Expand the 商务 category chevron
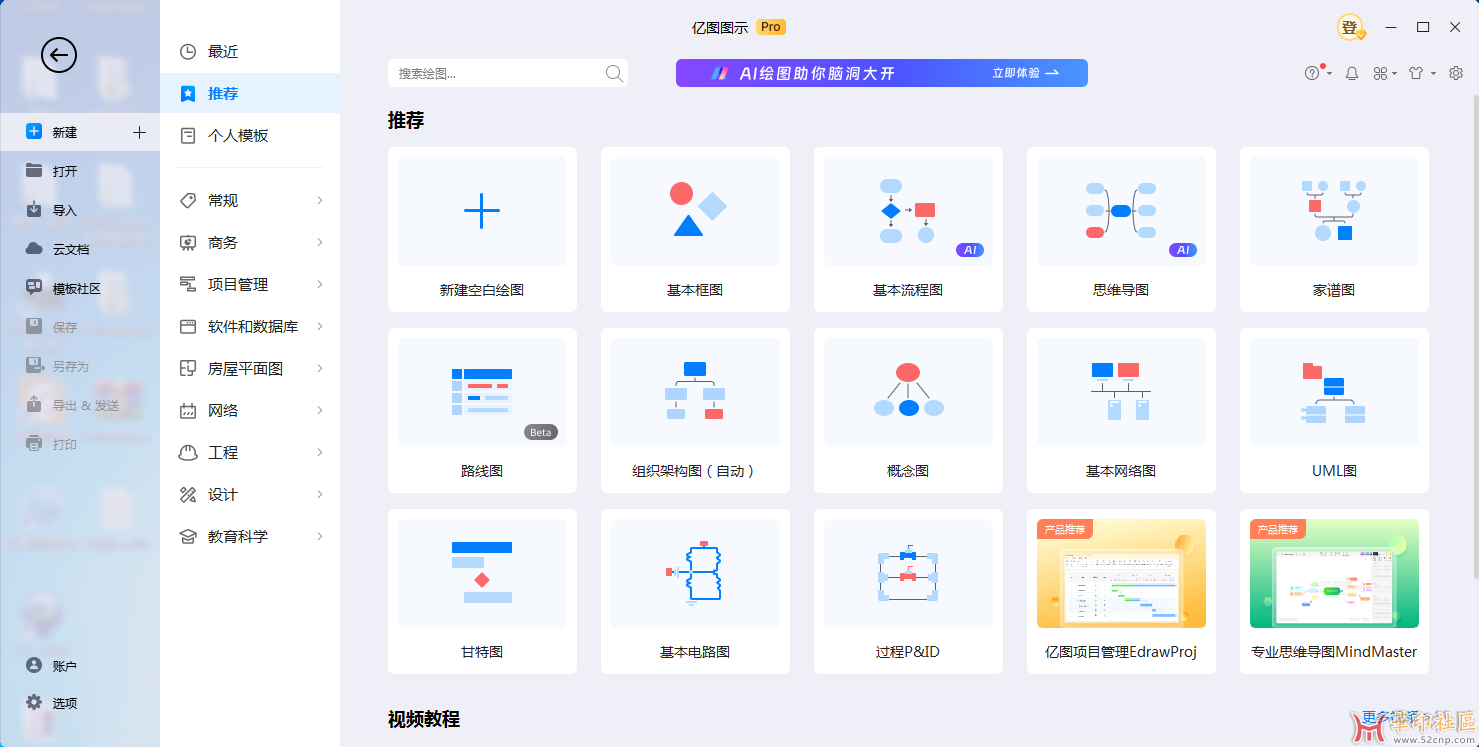Image resolution: width=1479 pixels, height=747 pixels. (x=320, y=243)
